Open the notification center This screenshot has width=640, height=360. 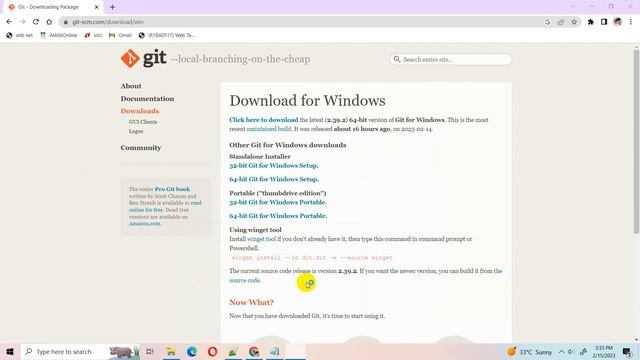627,352
